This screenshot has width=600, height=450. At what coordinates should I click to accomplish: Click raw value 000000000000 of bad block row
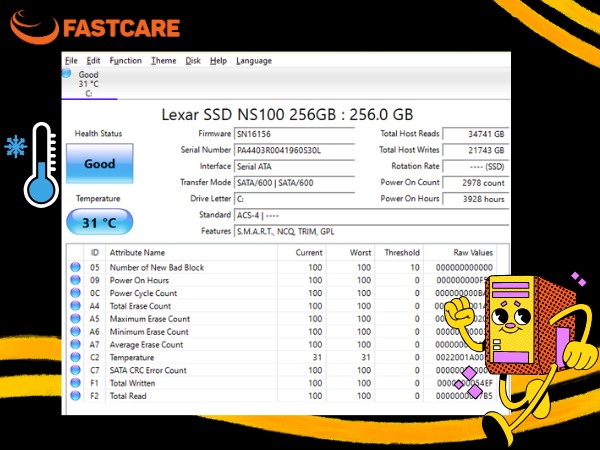464,267
